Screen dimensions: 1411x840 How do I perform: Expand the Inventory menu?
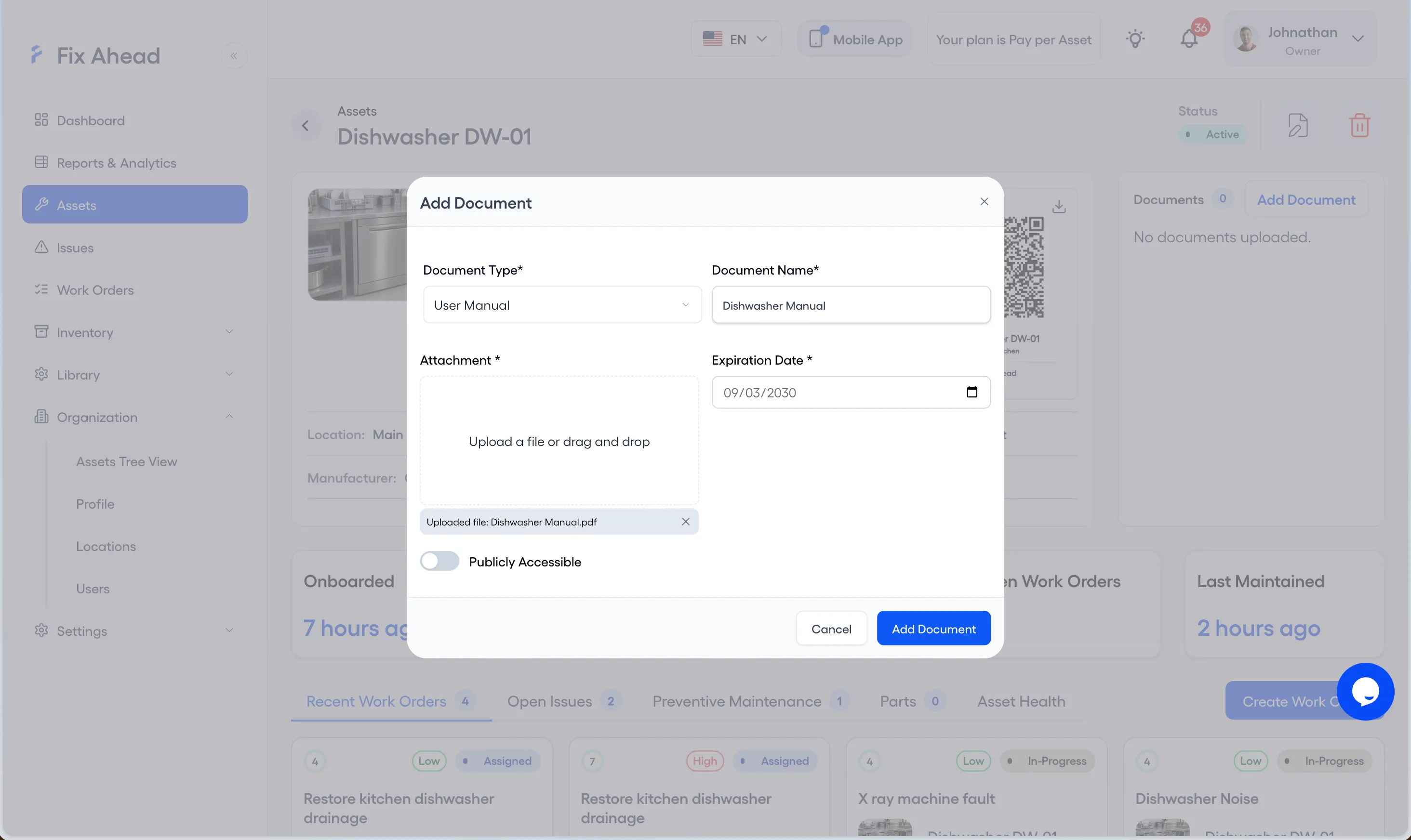tap(135, 332)
